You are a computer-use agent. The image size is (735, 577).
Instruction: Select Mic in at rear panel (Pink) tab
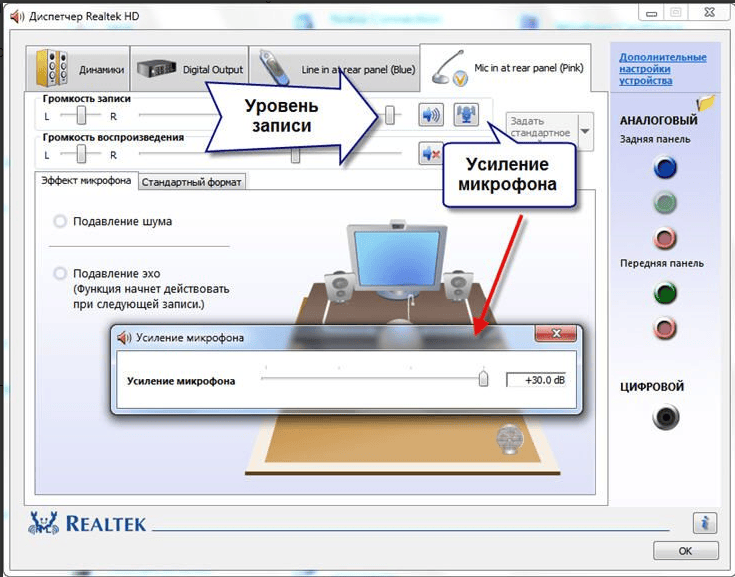[x=505, y=68]
